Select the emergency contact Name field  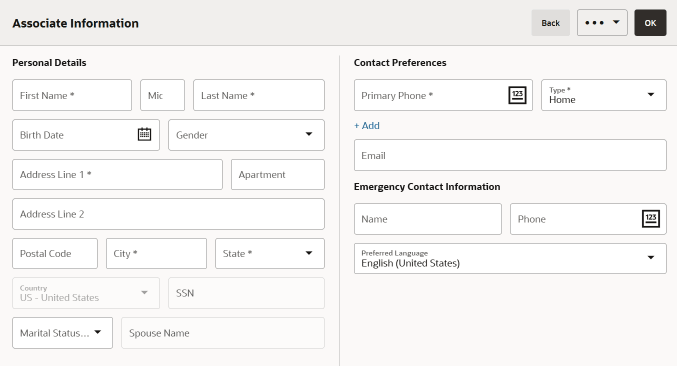pos(428,219)
